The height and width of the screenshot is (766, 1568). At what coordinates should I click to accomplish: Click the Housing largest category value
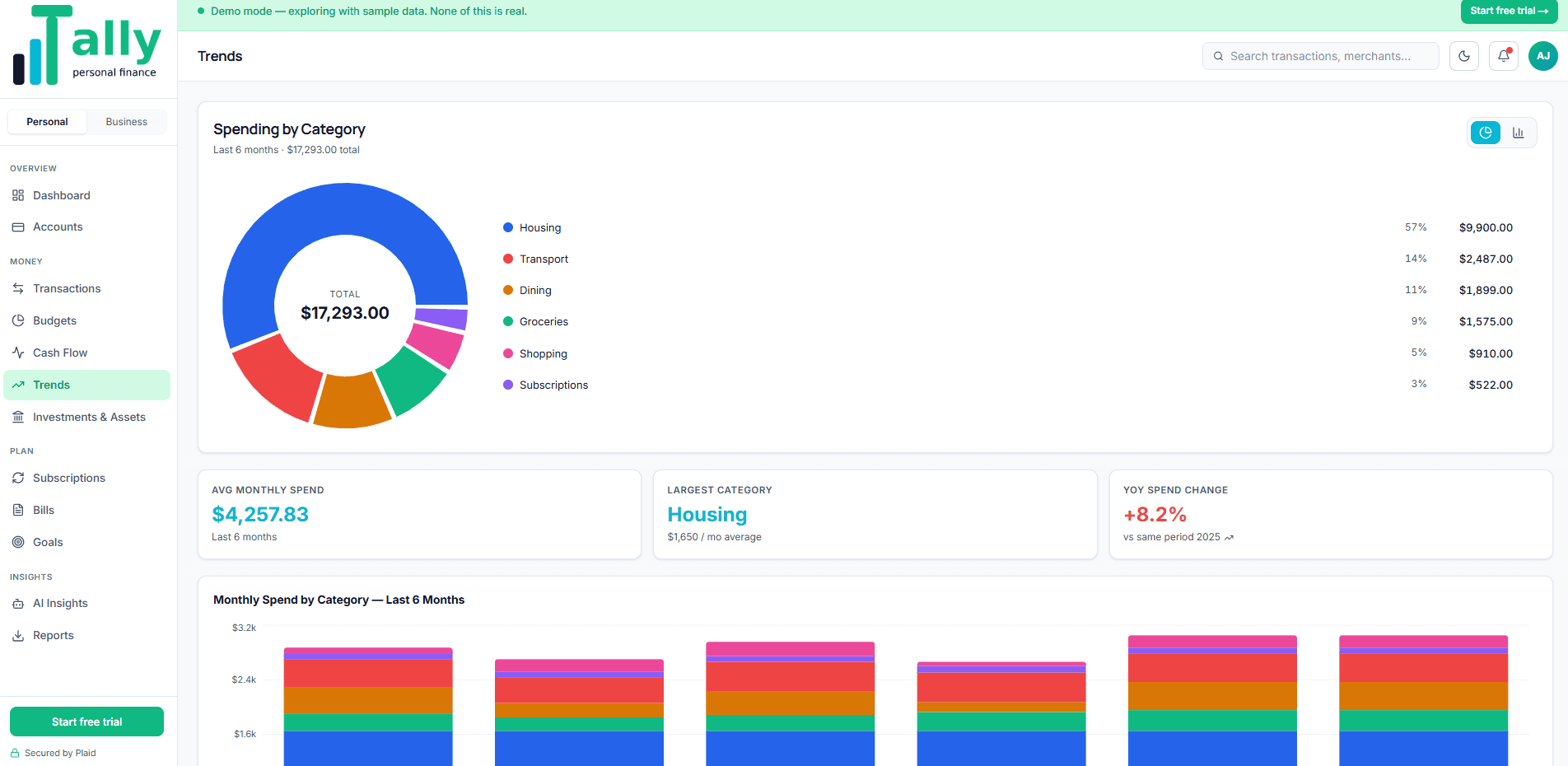click(x=707, y=515)
